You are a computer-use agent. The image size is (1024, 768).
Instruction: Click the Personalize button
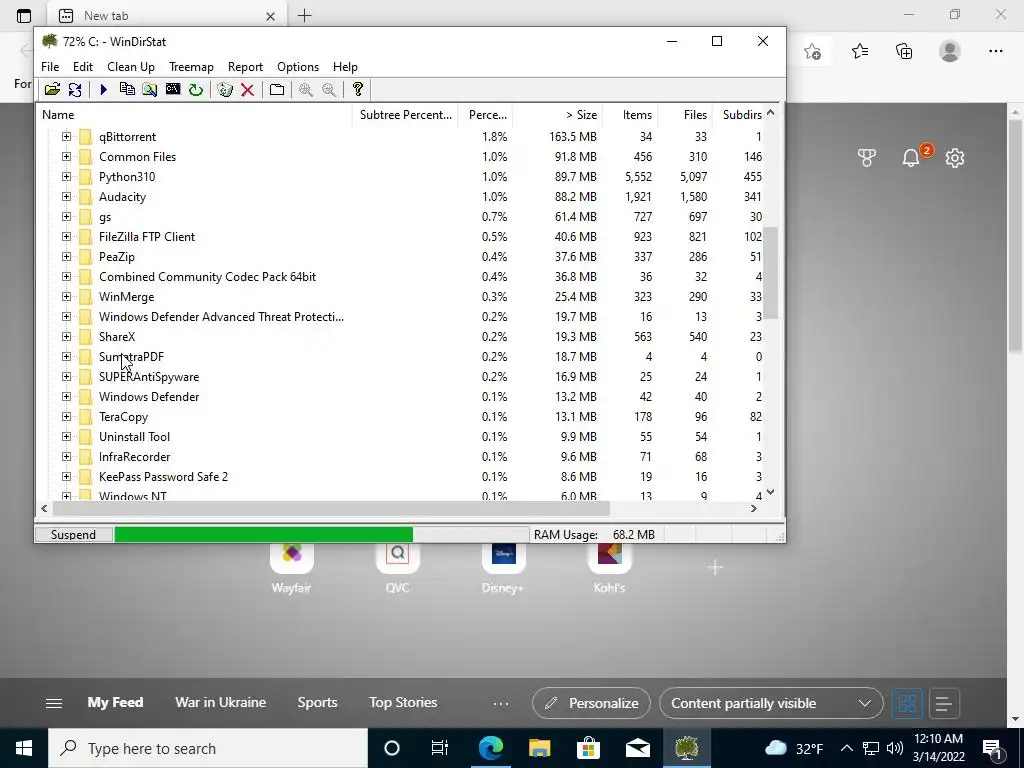click(x=591, y=703)
